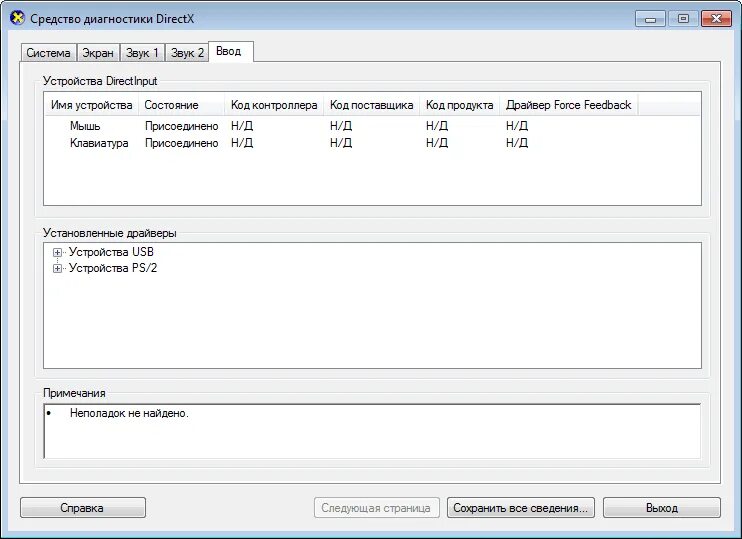
Task: Click Код поставщика Н/Д value for Клавиатура
Action: [341, 143]
